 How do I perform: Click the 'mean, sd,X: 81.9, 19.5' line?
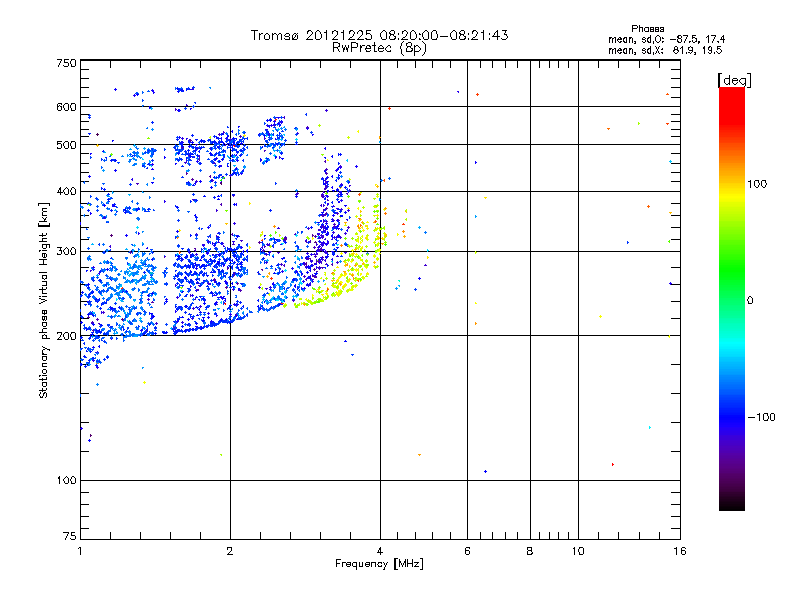(x=665, y=50)
